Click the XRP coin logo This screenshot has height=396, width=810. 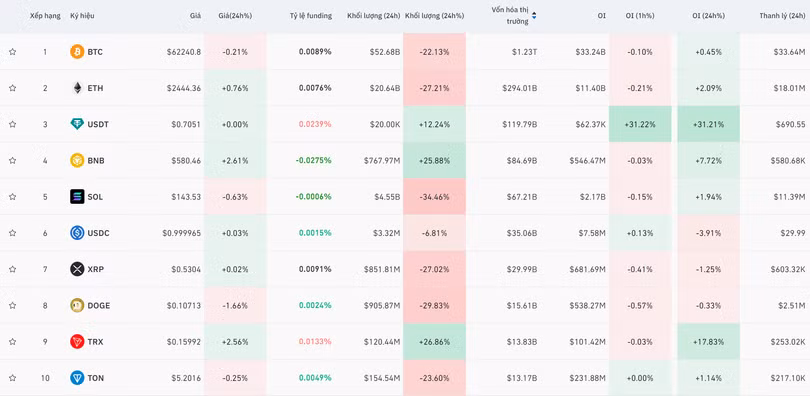tap(77, 269)
